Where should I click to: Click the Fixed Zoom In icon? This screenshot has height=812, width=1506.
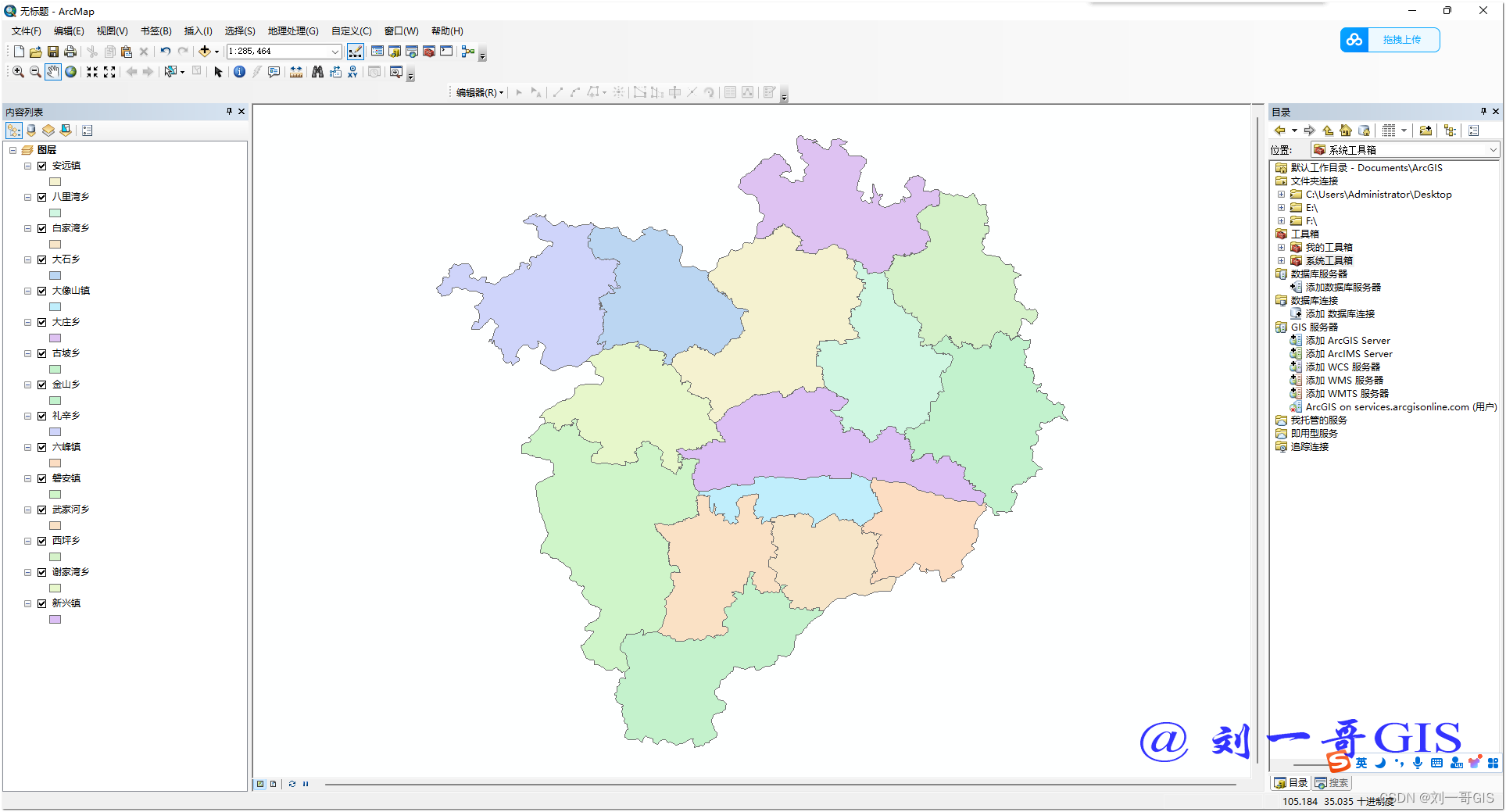[92, 72]
